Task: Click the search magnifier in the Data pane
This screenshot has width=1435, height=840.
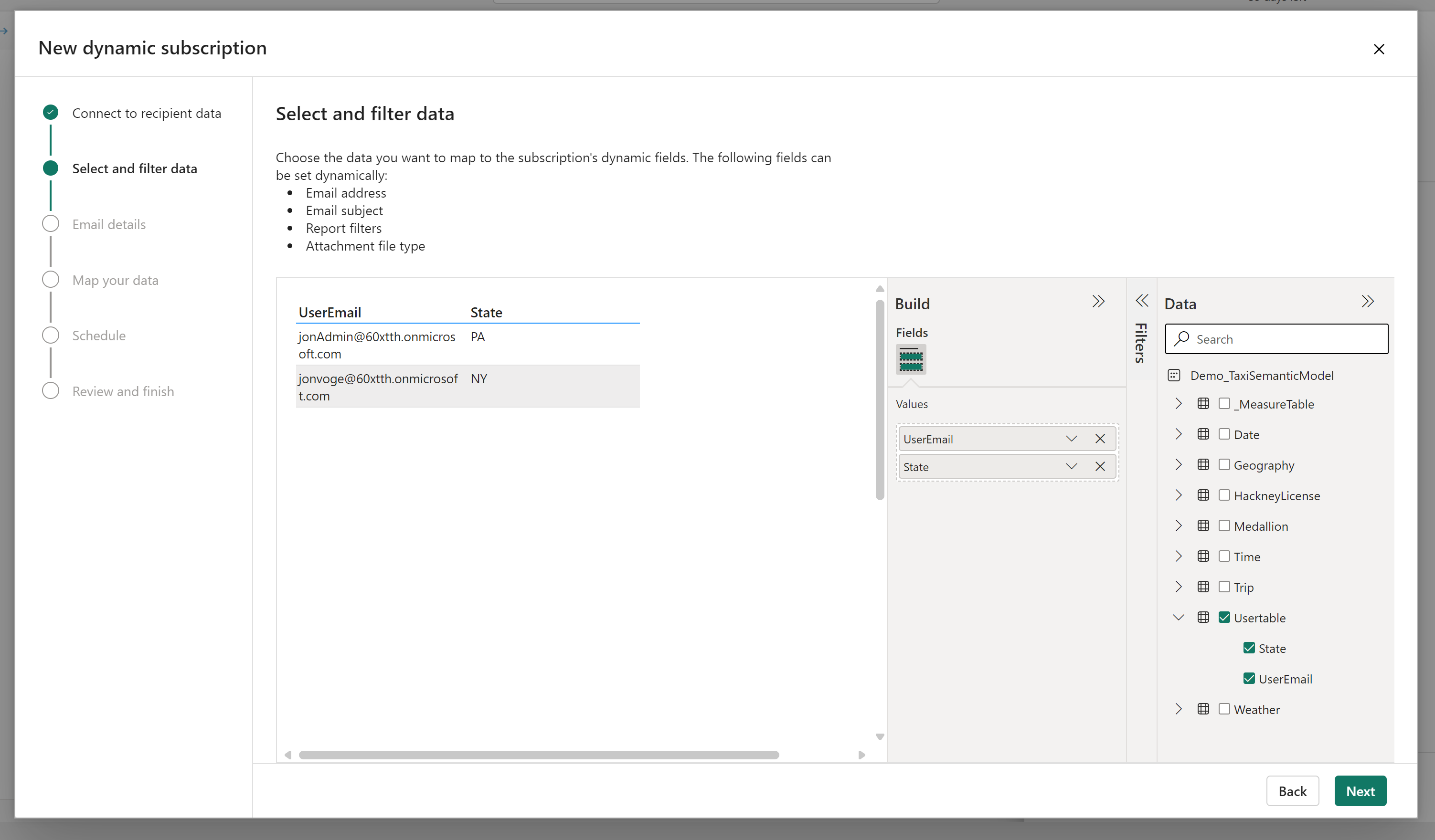Action: [x=1181, y=338]
